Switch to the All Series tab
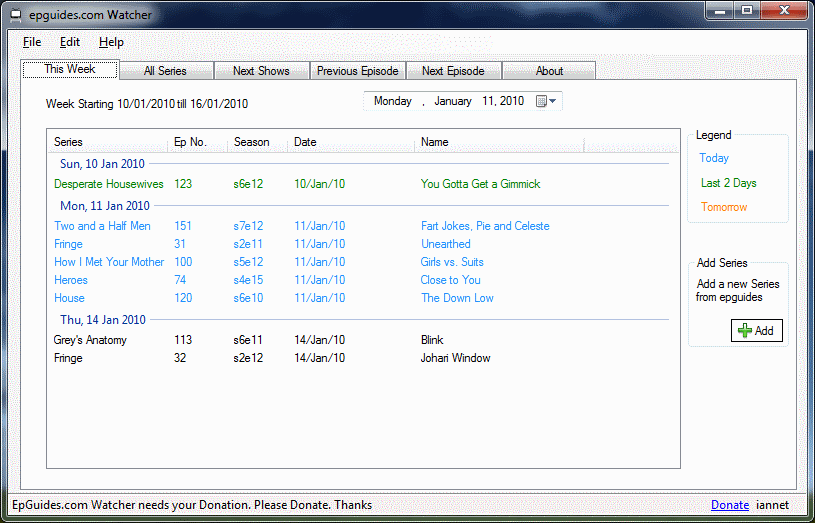 click(165, 71)
